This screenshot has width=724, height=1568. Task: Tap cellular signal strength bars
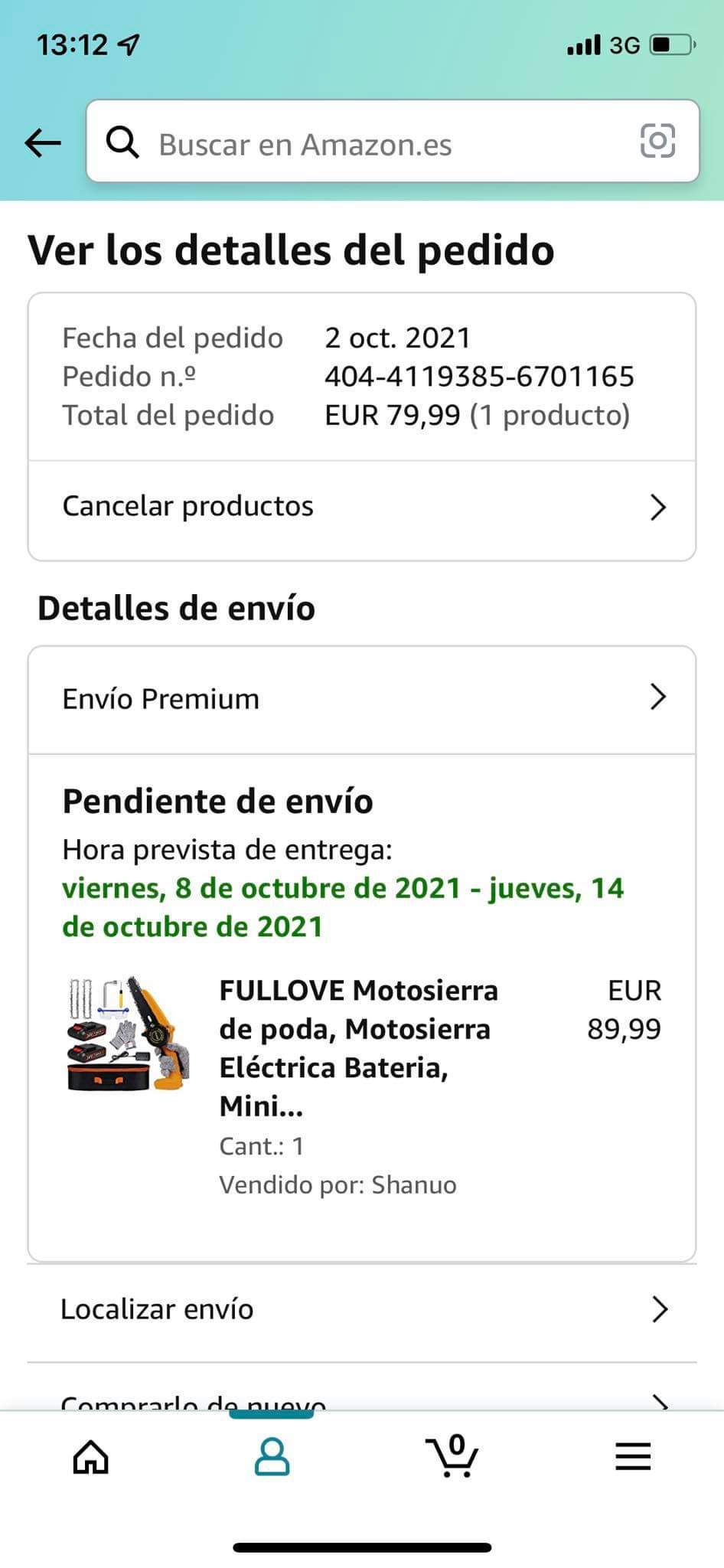pos(583,45)
